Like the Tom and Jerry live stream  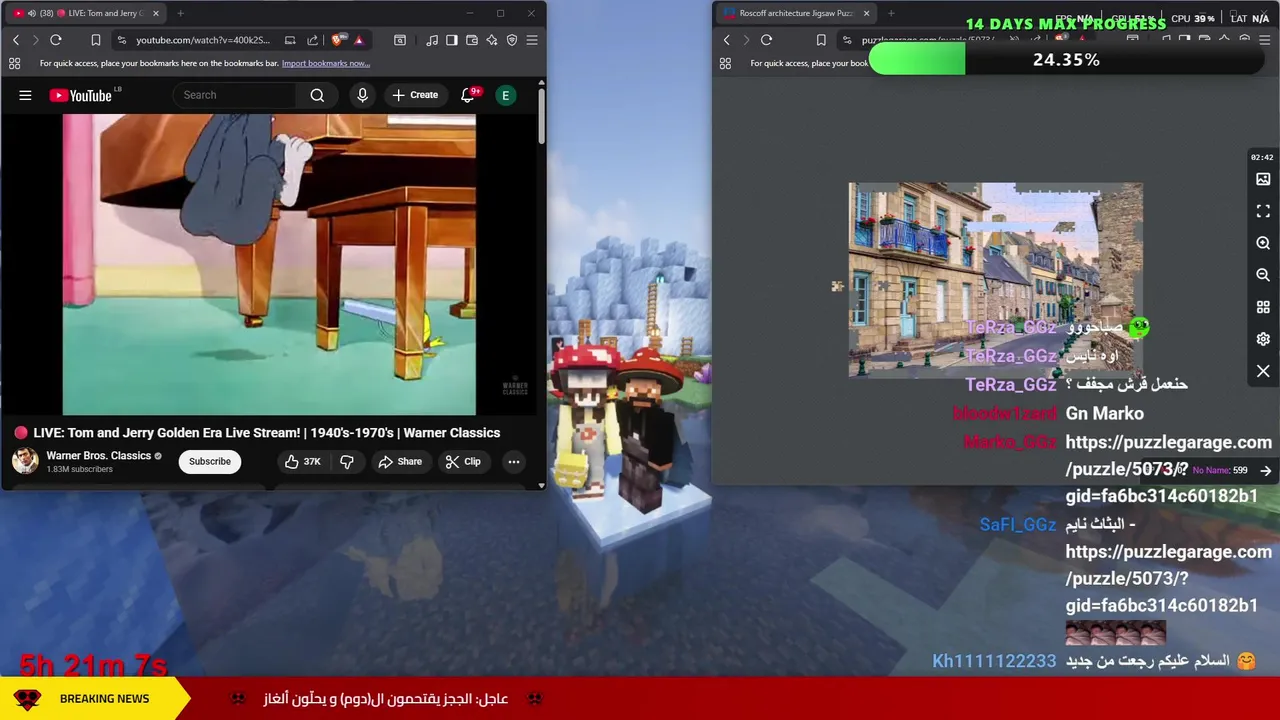302,461
